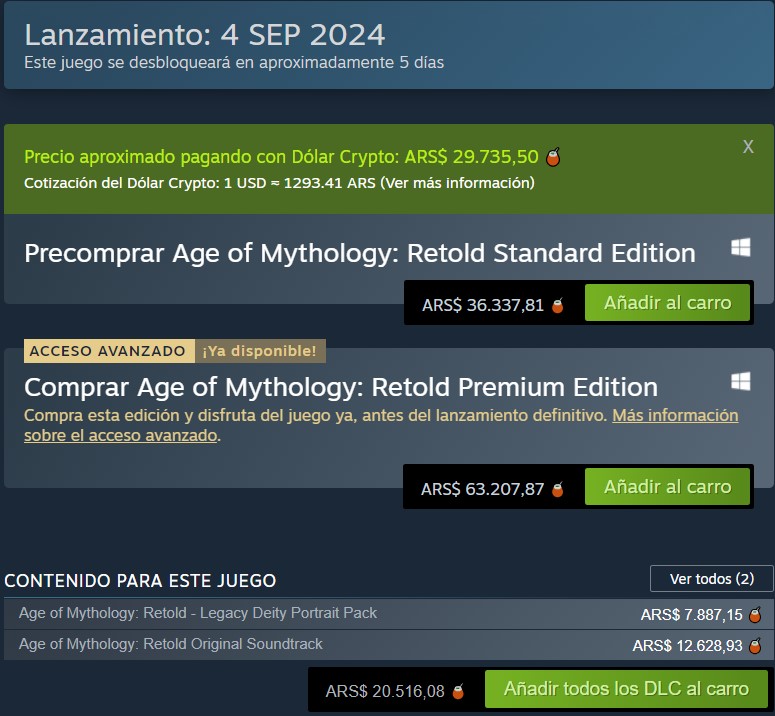
Task: Add Premium Edition to the cart
Action: click(x=667, y=487)
